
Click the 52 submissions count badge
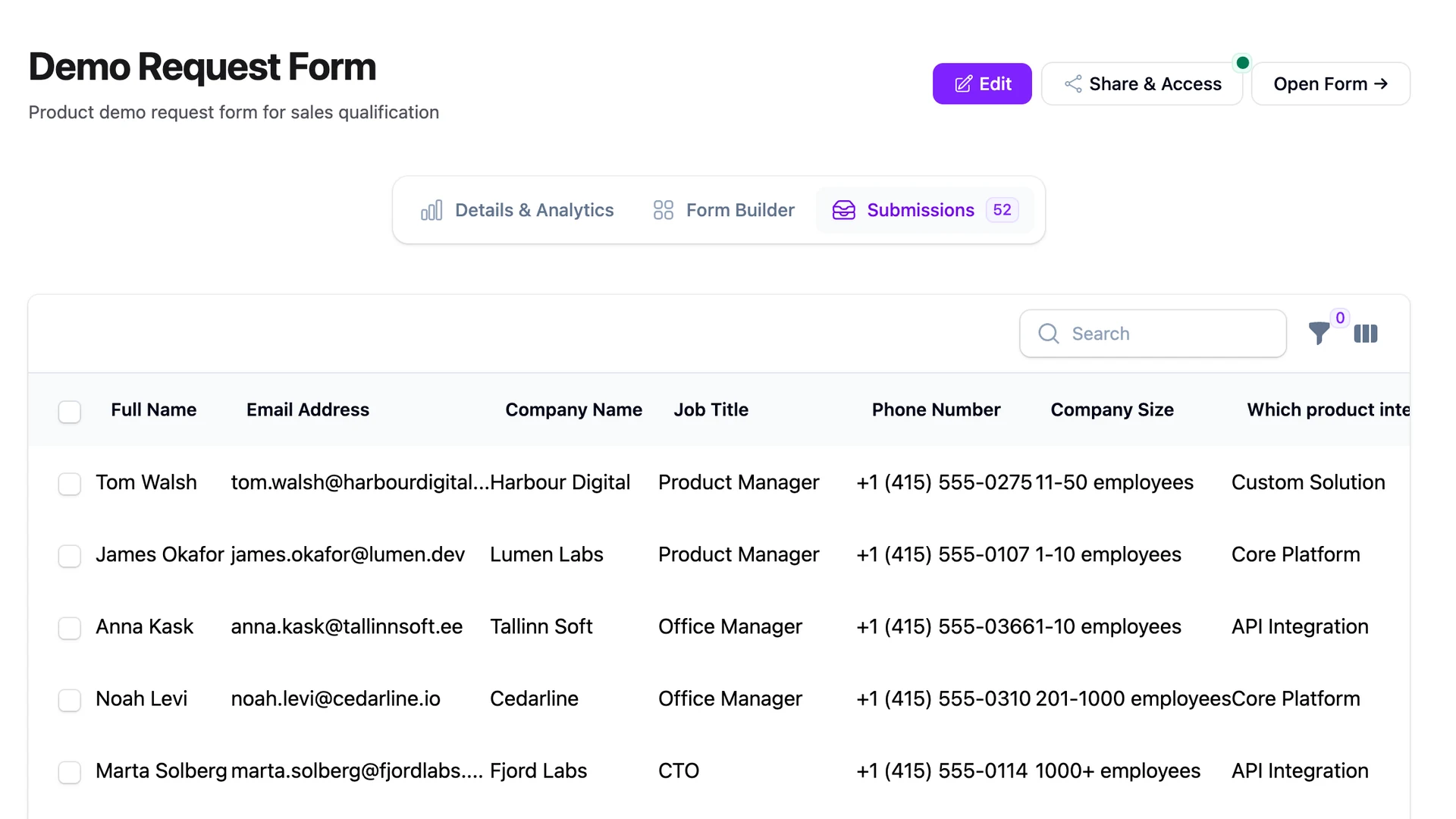click(x=1003, y=210)
